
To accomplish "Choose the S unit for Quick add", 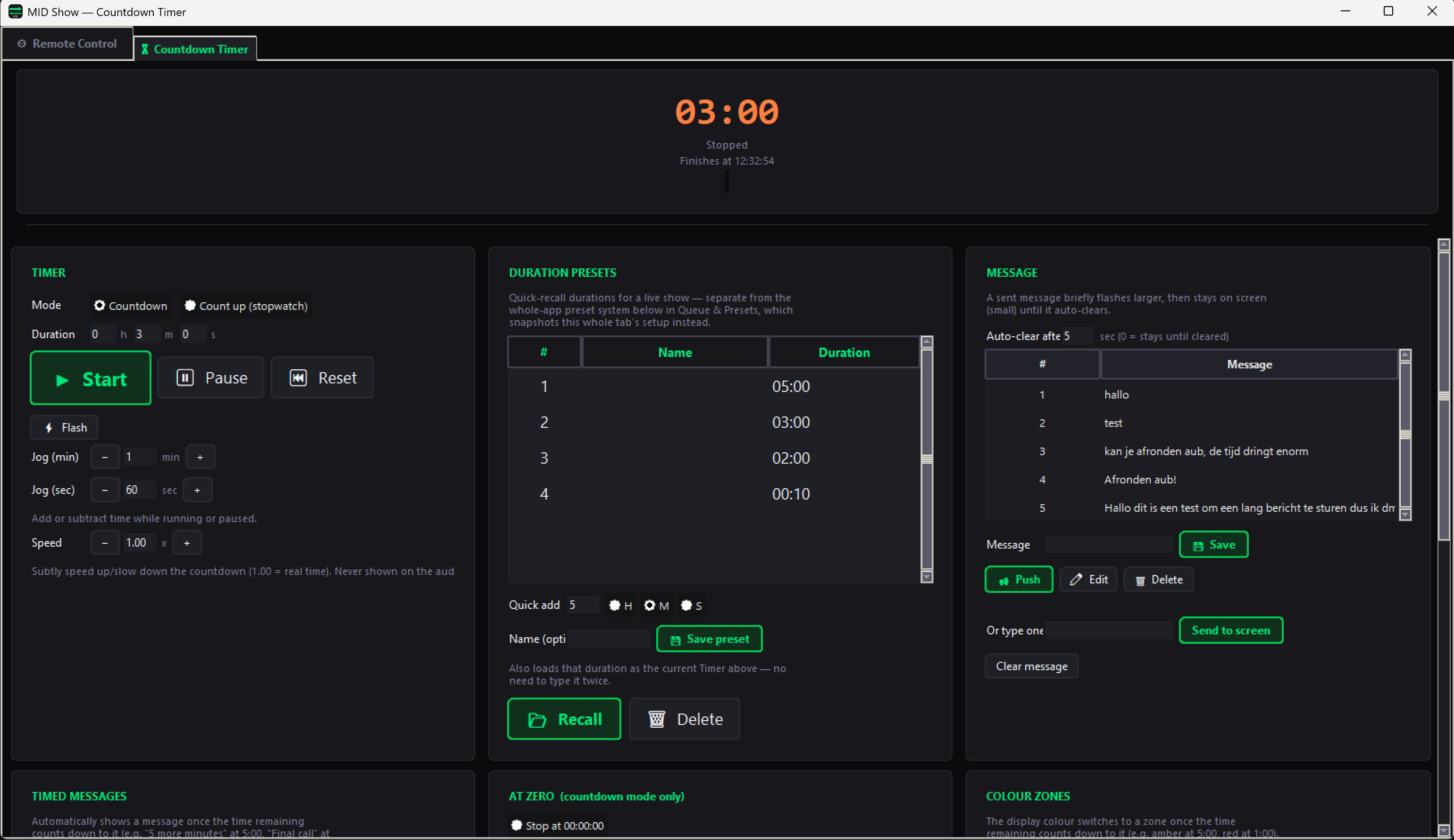I will tap(691, 605).
